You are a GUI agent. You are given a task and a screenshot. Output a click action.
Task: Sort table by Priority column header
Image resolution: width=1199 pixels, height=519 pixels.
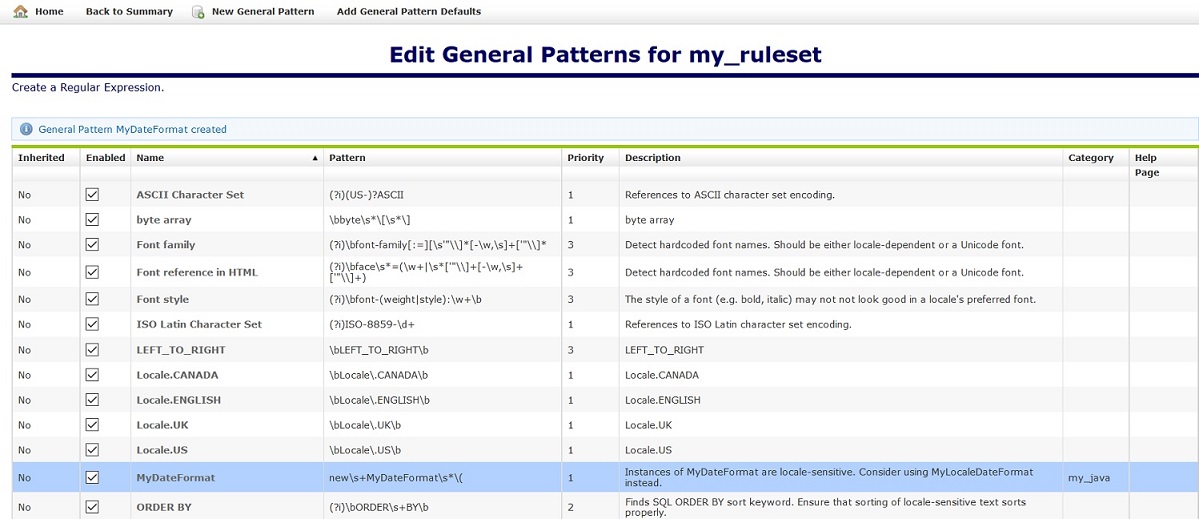coord(586,158)
